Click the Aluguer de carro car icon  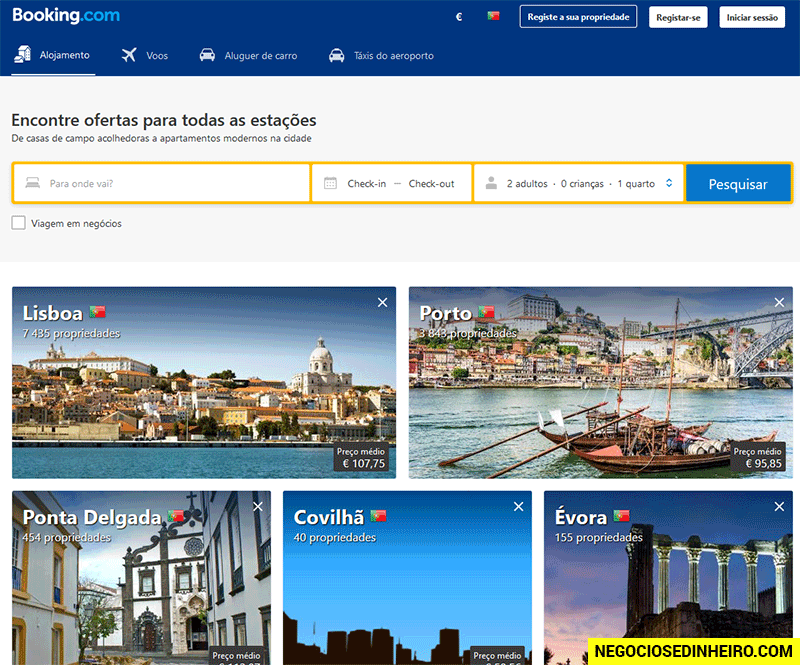(x=207, y=55)
